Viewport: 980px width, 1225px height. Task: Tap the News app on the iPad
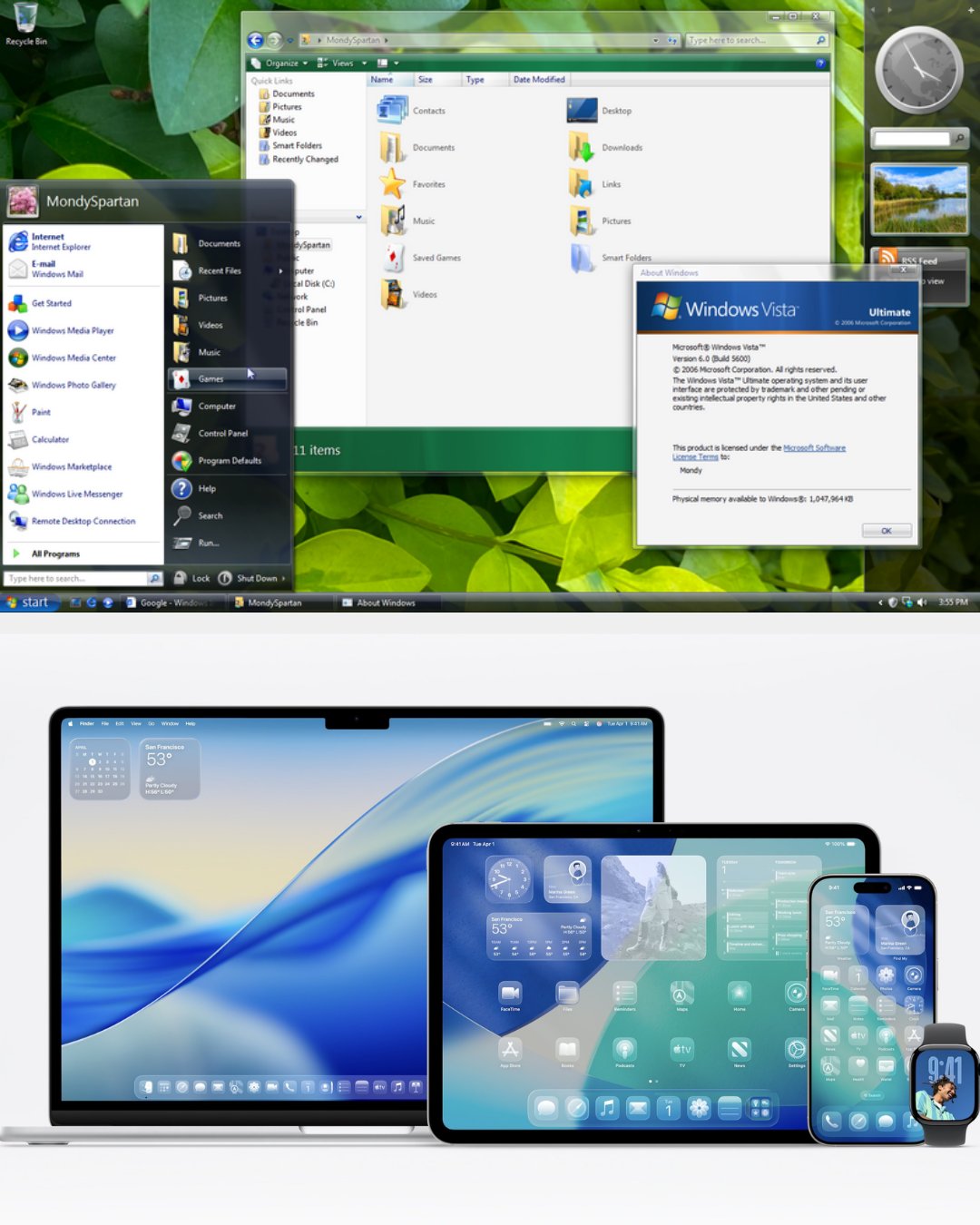click(740, 1053)
